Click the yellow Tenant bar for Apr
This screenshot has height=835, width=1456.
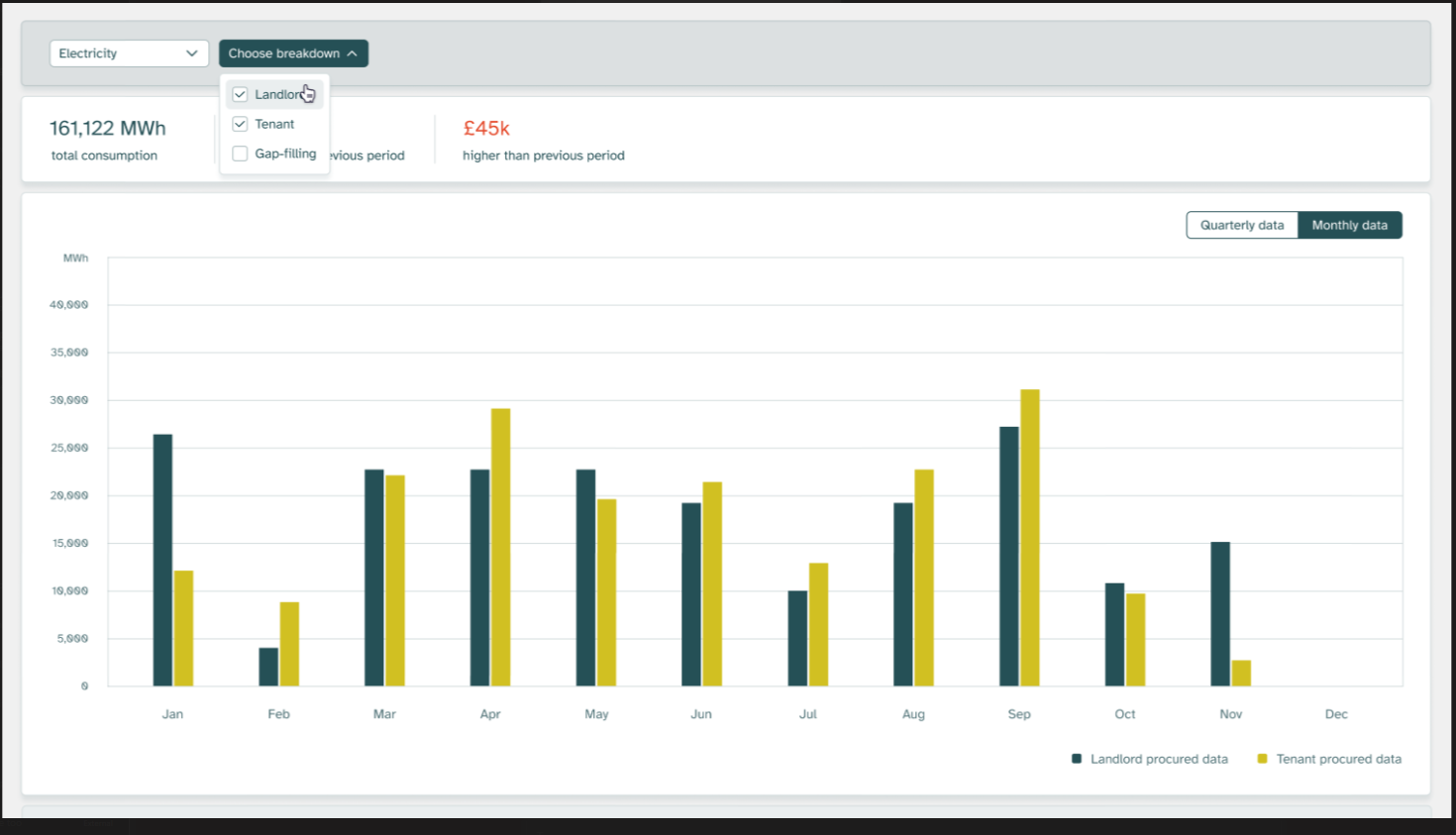tap(500, 547)
